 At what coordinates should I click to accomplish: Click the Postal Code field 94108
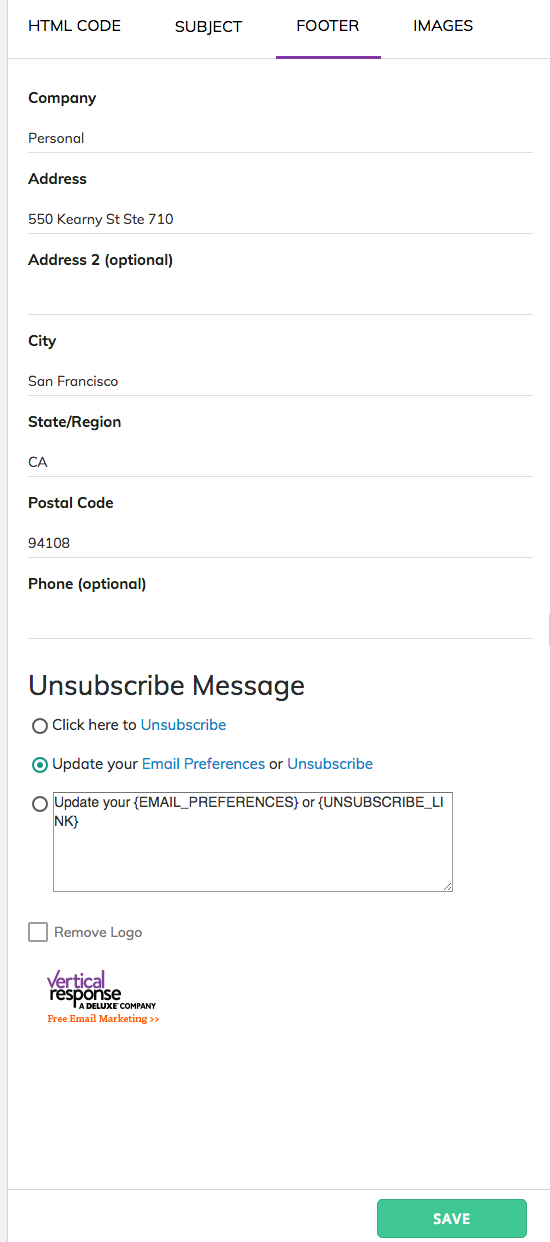pos(280,543)
